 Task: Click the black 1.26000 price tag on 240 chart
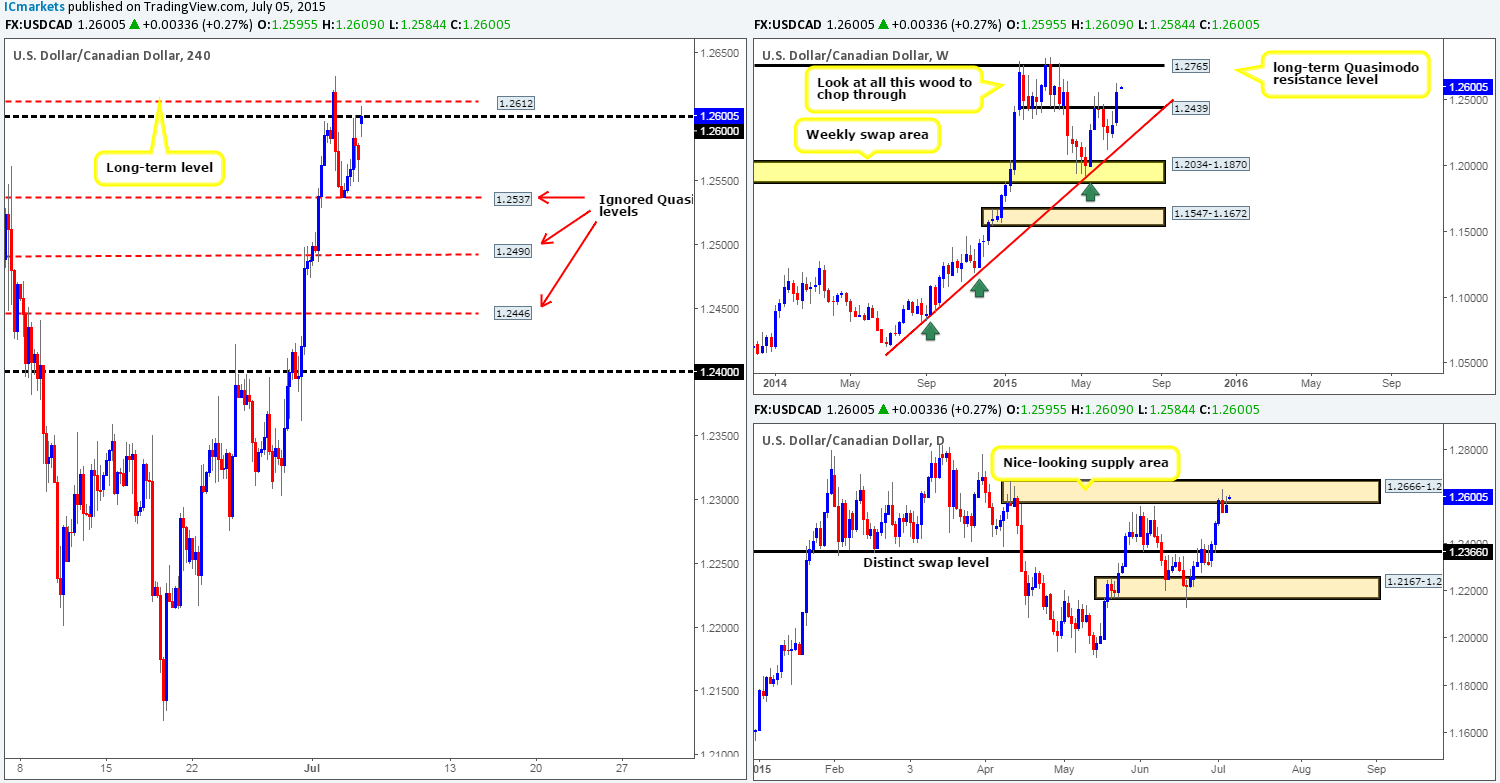pos(717,130)
